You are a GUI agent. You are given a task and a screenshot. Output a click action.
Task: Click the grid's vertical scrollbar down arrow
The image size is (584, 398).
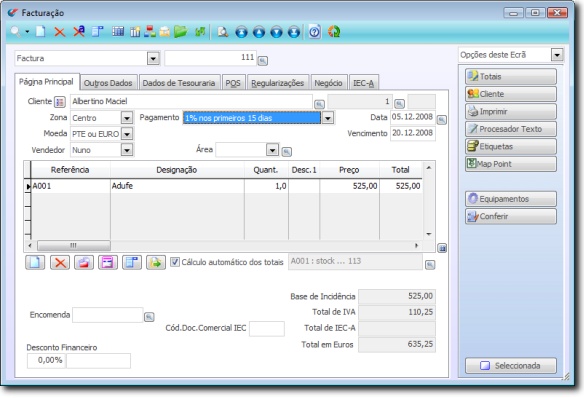pyautogui.click(x=429, y=234)
